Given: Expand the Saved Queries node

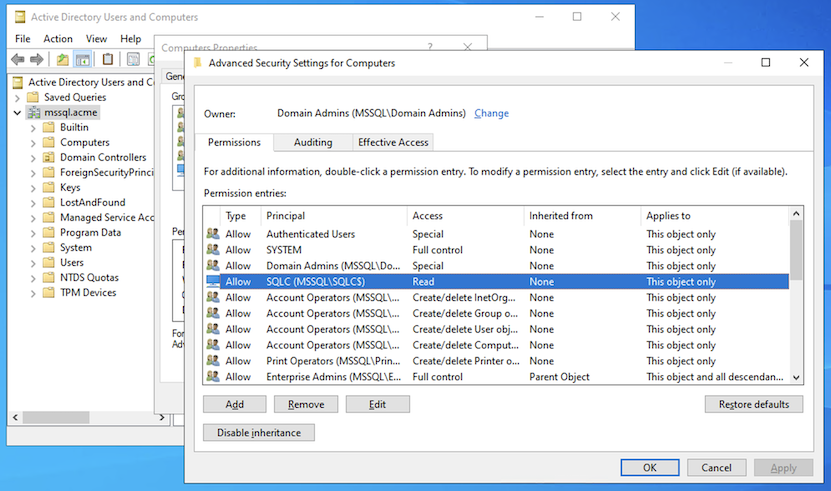Looking at the screenshot, I should click(x=17, y=98).
